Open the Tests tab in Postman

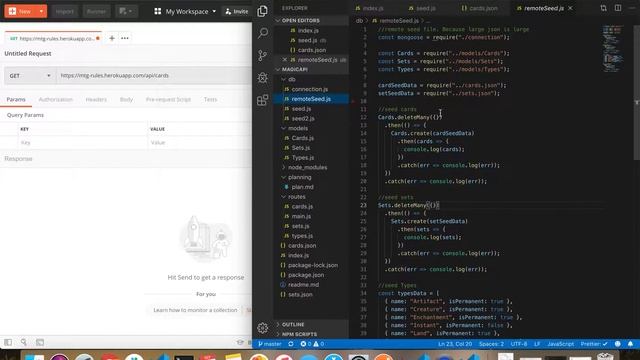(210, 100)
